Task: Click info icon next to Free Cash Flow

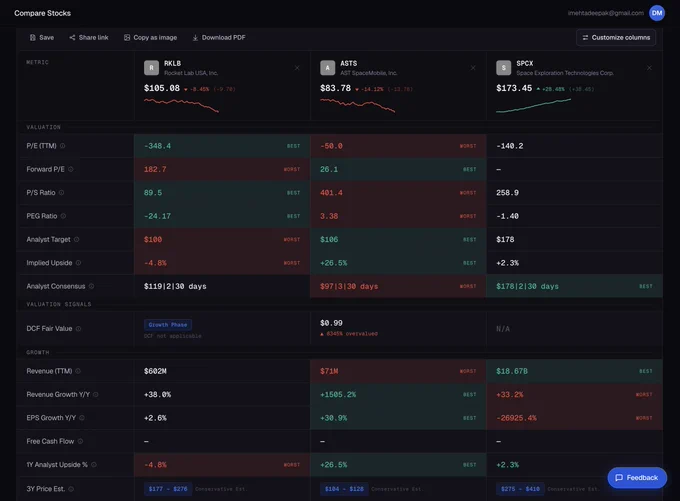Action: coord(80,442)
